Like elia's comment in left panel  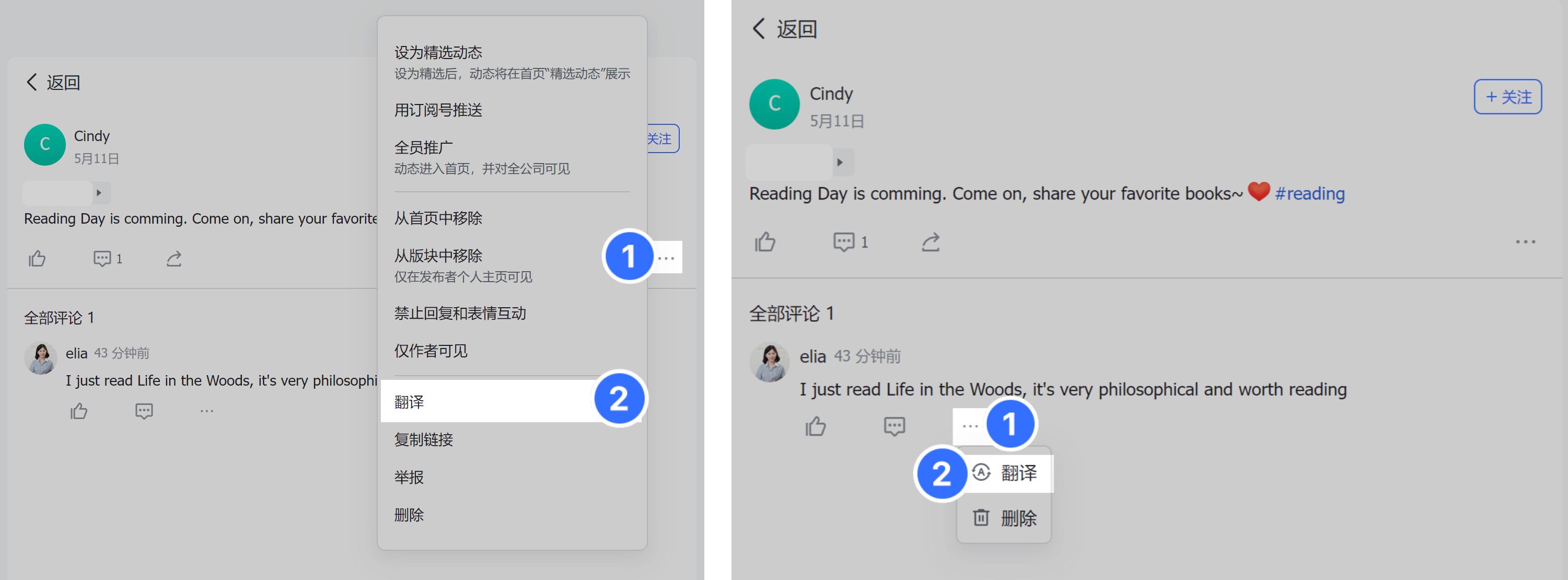pos(78,411)
